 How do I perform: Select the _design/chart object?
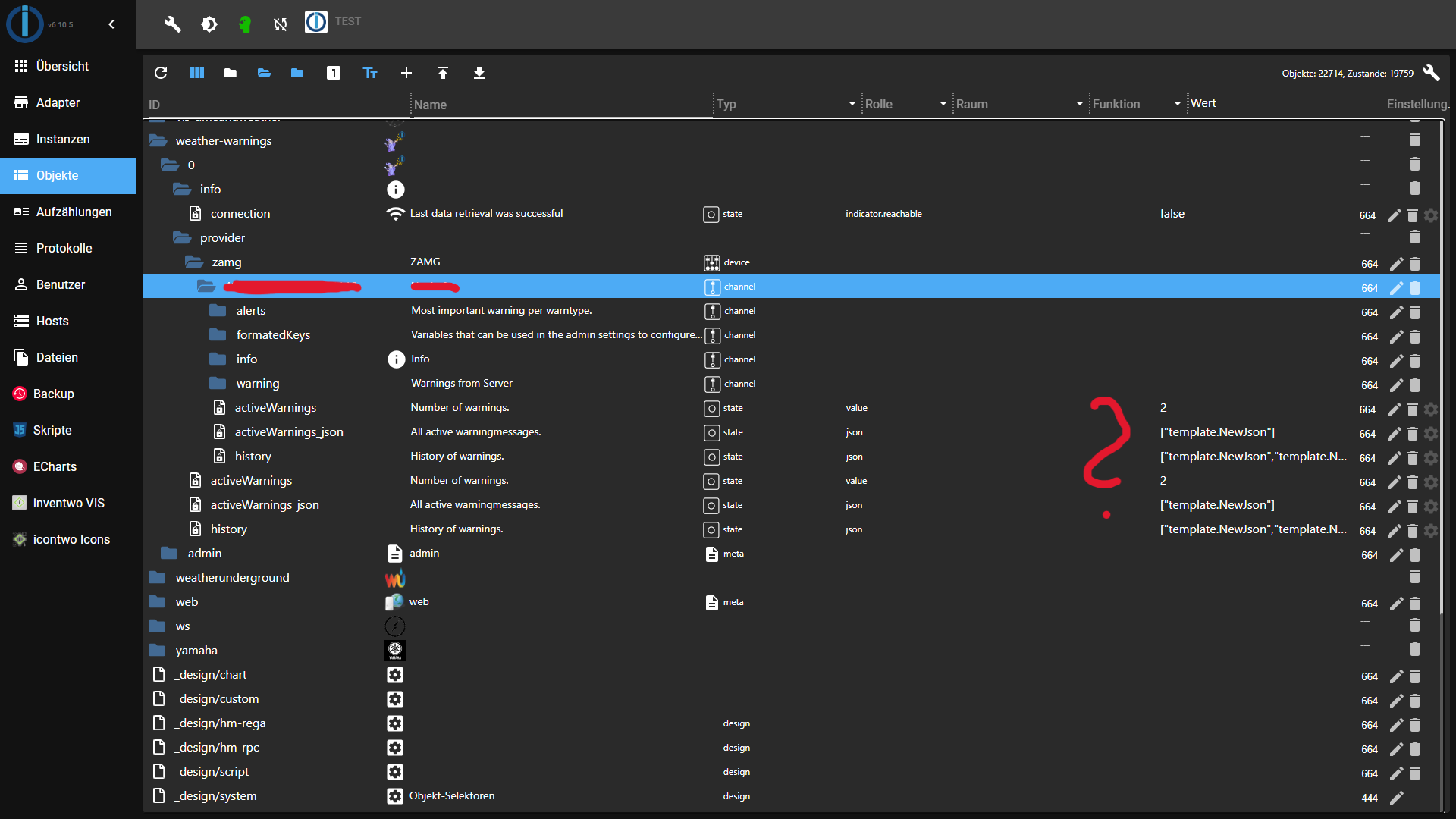pyautogui.click(x=791, y=675)
